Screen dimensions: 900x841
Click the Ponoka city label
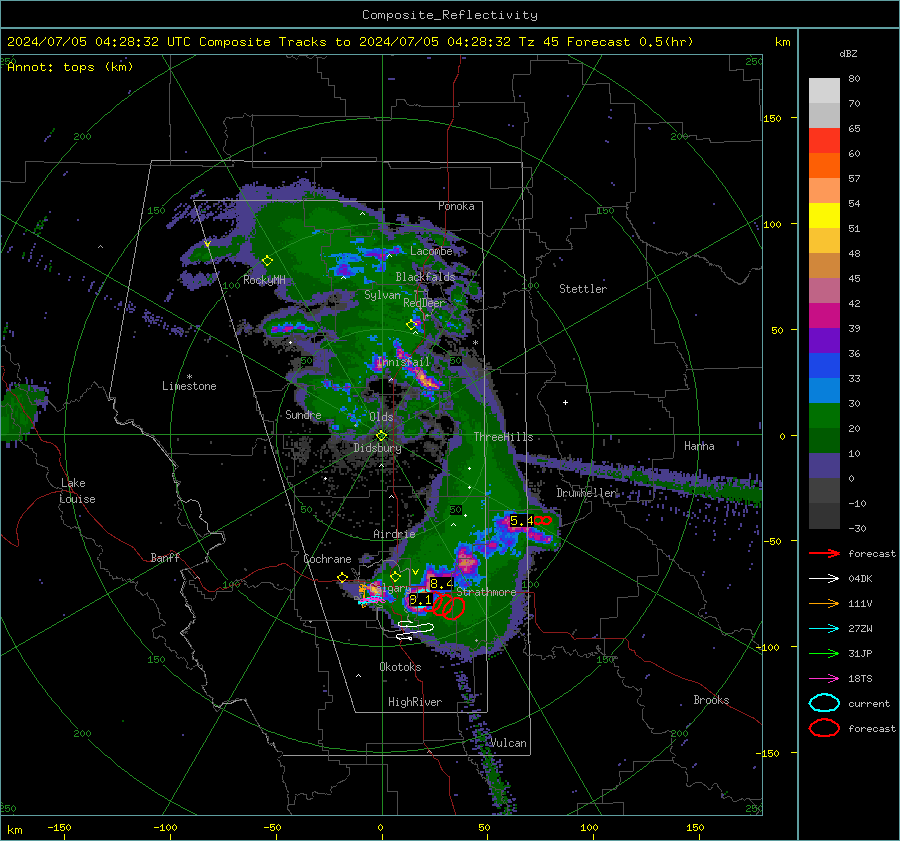point(456,206)
